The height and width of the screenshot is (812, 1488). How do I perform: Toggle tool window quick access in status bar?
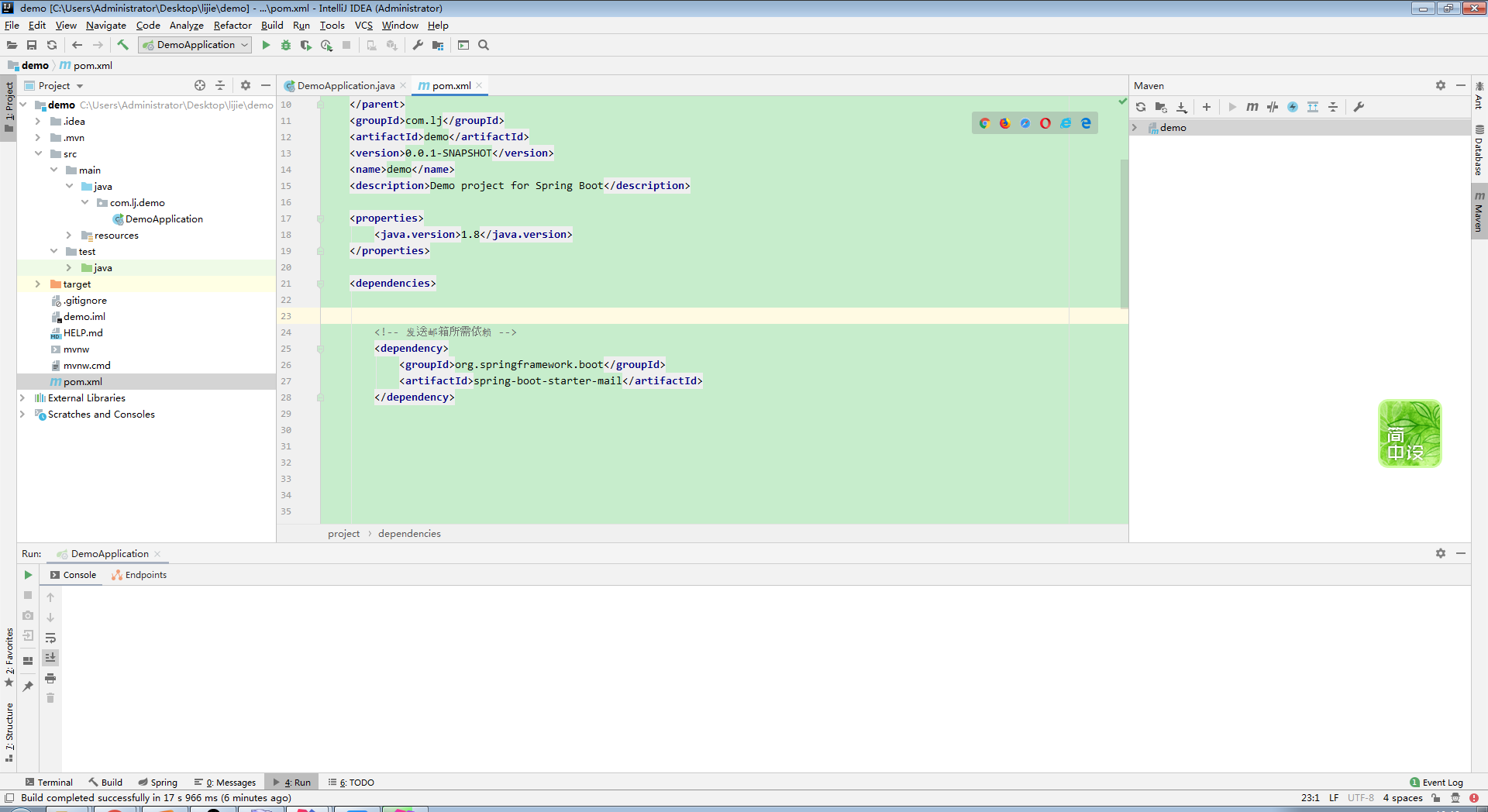pos(9,797)
